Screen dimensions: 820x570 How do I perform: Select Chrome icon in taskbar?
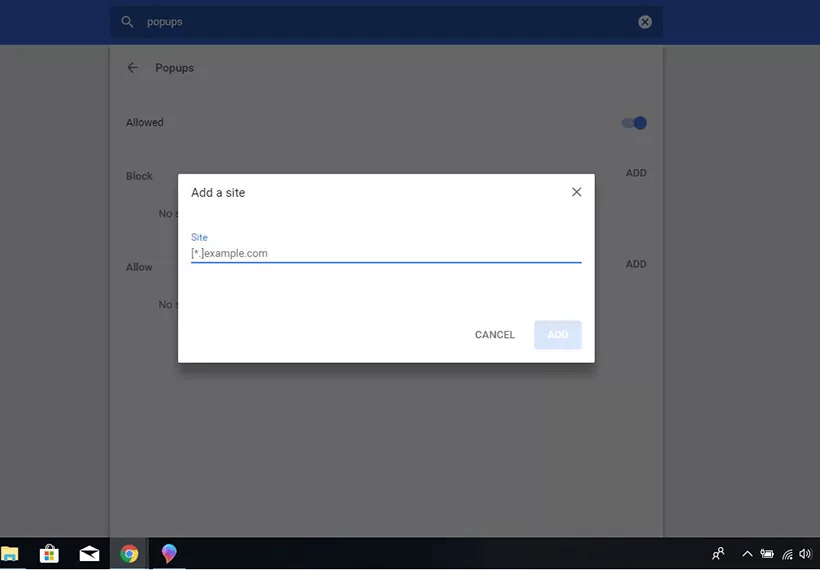(x=129, y=553)
